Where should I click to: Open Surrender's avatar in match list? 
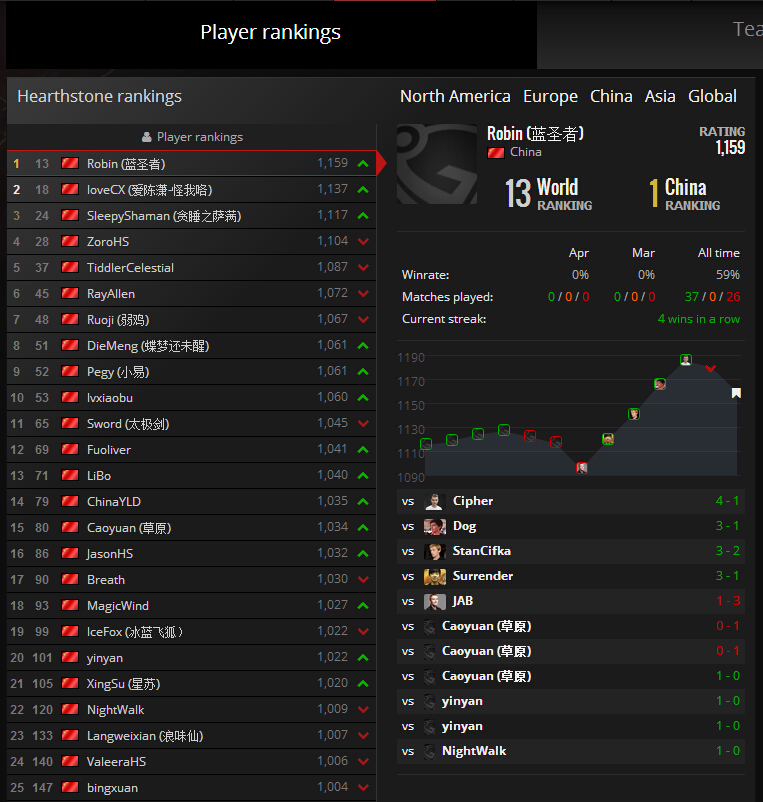(x=434, y=576)
